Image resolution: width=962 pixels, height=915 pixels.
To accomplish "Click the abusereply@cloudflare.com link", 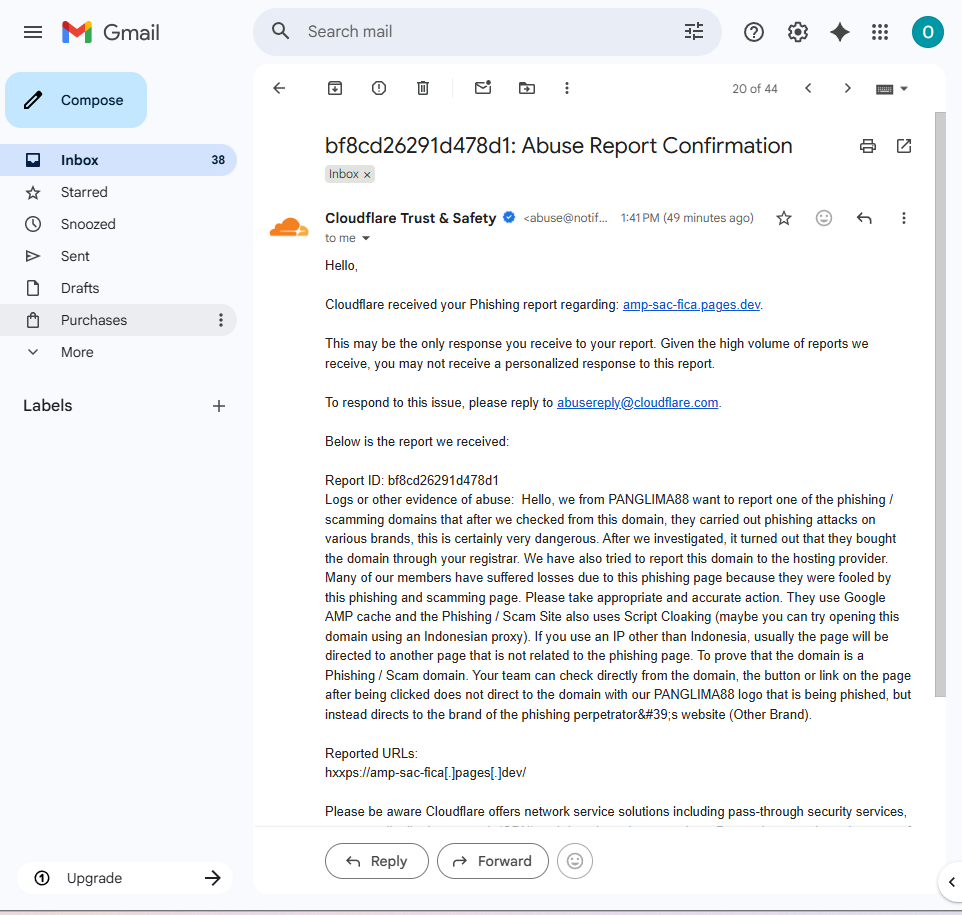I will 637,403.
